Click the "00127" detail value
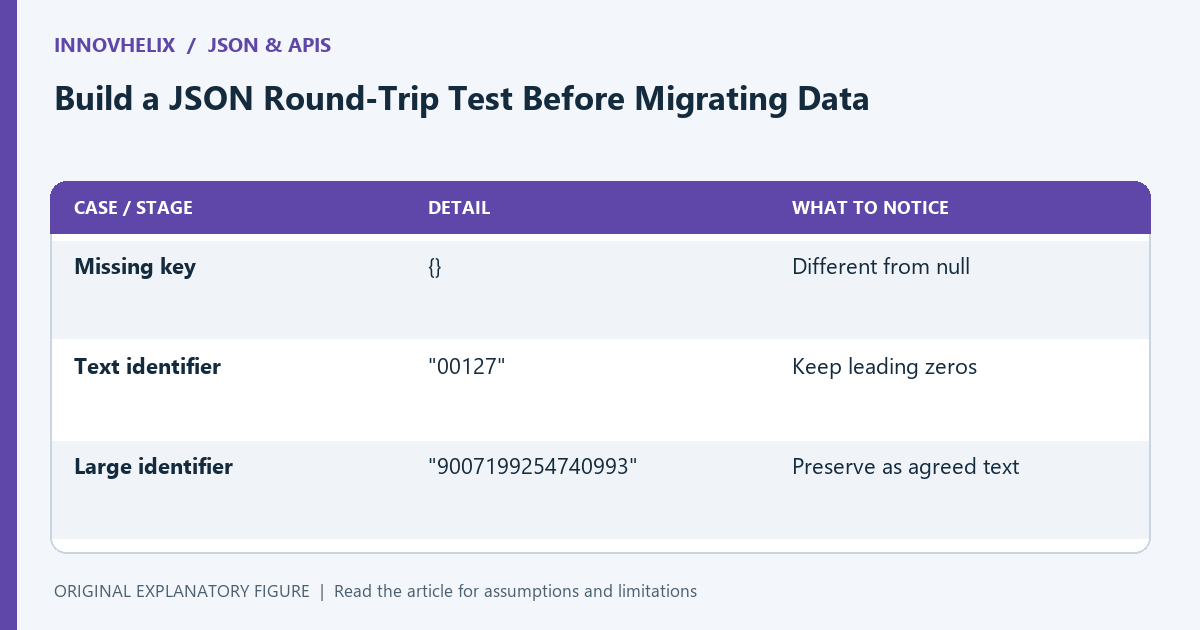The height and width of the screenshot is (630, 1200). (466, 367)
